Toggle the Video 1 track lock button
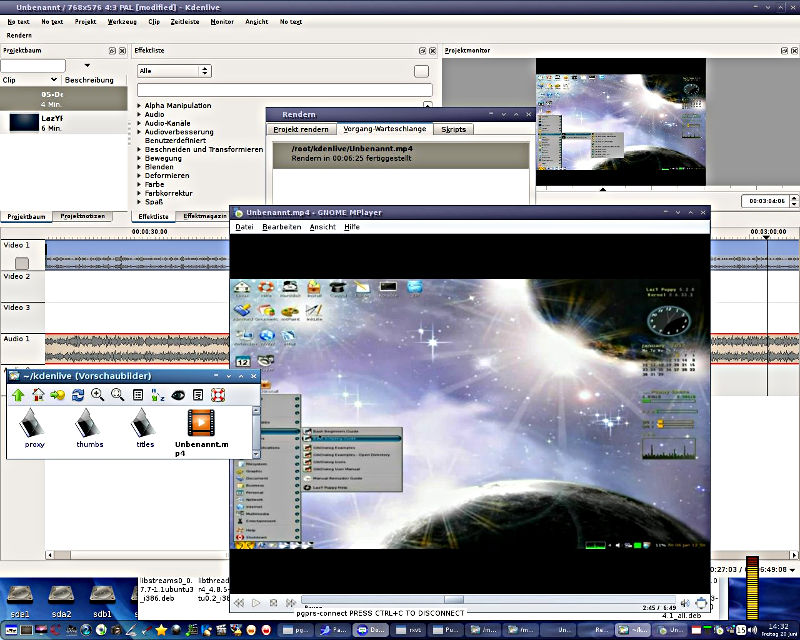This screenshot has width=800, height=640. 22,263
